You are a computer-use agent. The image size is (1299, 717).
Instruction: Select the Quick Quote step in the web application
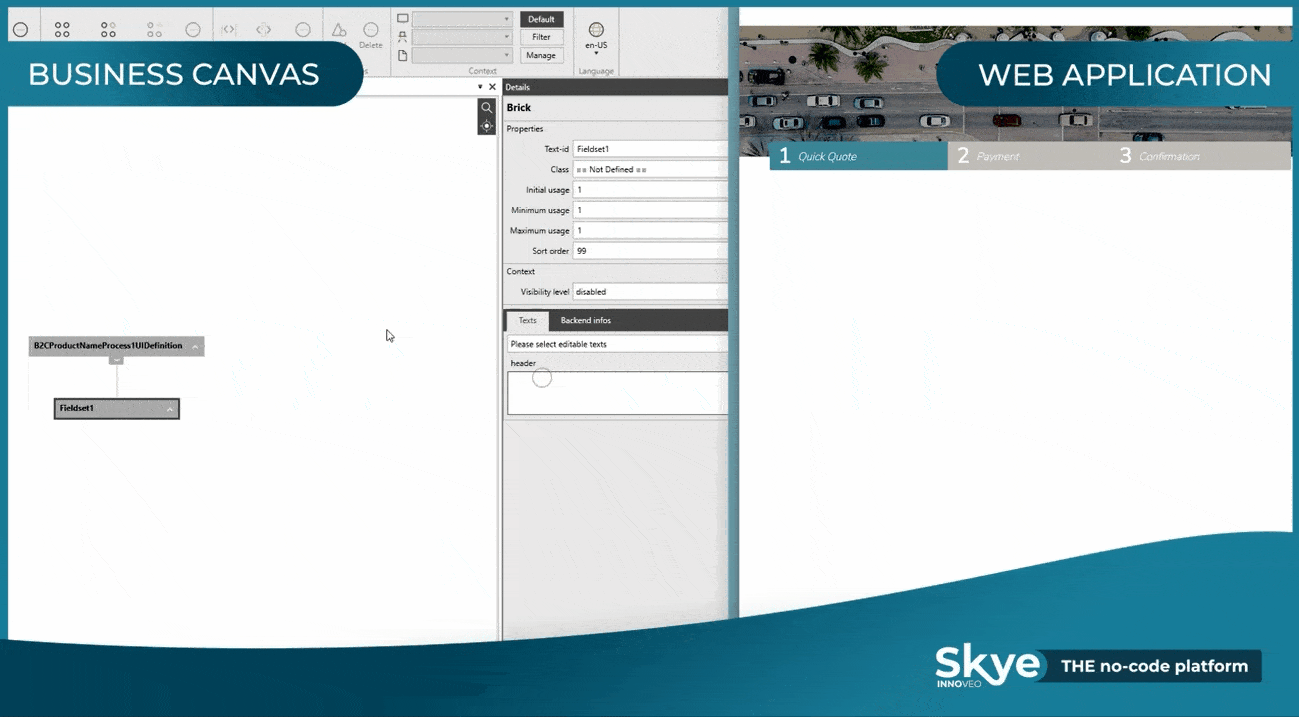click(857, 156)
